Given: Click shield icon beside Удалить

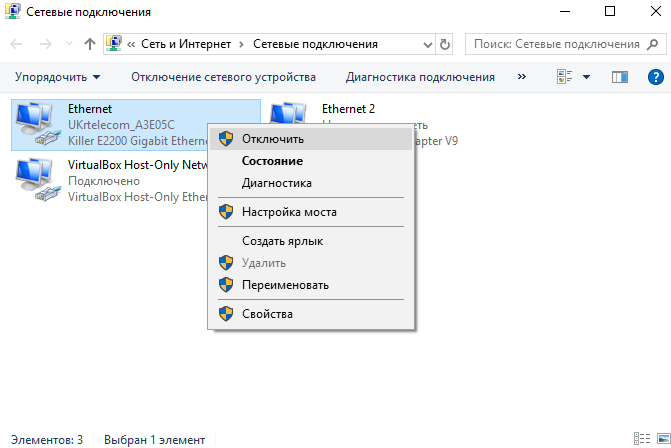Looking at the screenshot, I should pyautogui.click(x=226, y=263).
